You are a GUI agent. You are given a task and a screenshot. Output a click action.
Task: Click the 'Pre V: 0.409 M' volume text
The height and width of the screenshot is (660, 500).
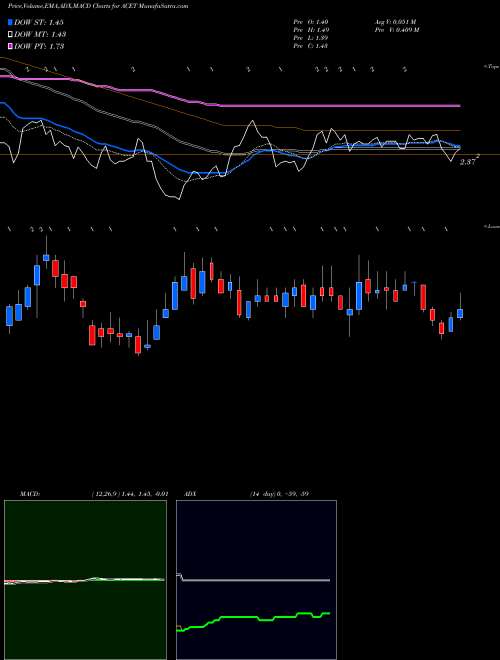[396, 30]
